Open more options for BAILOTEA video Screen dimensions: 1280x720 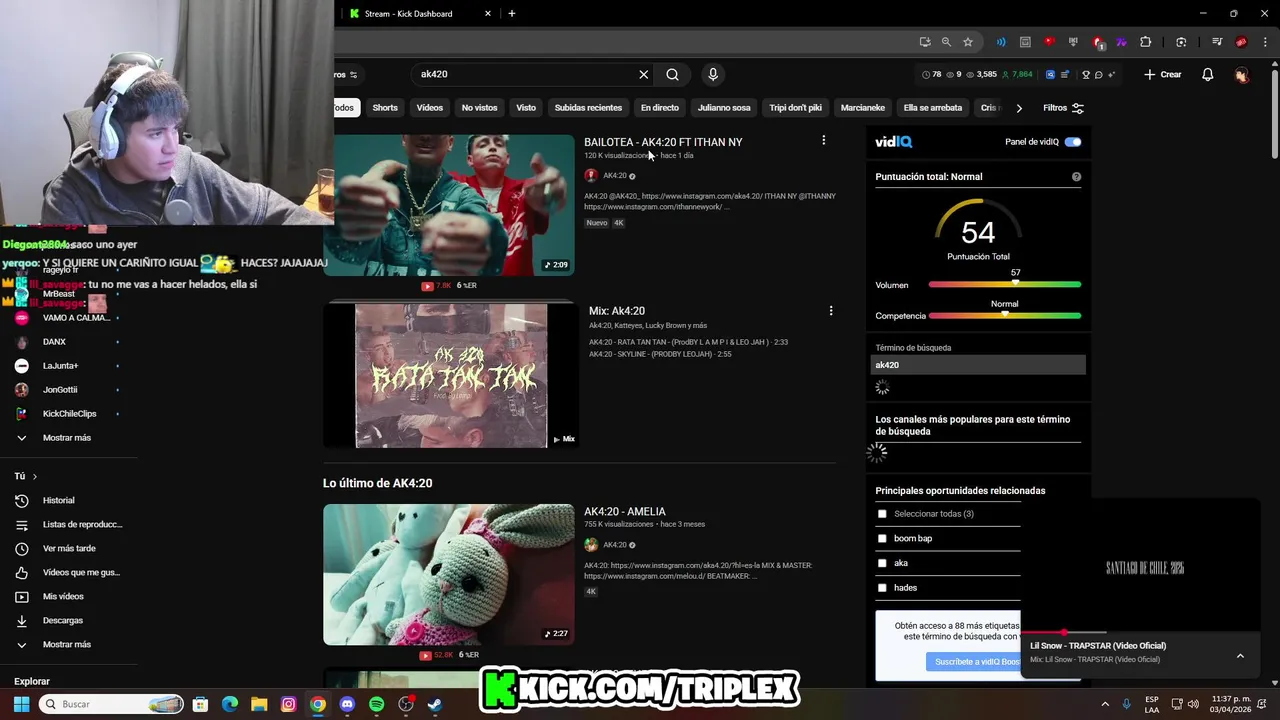tap(823, 141)
